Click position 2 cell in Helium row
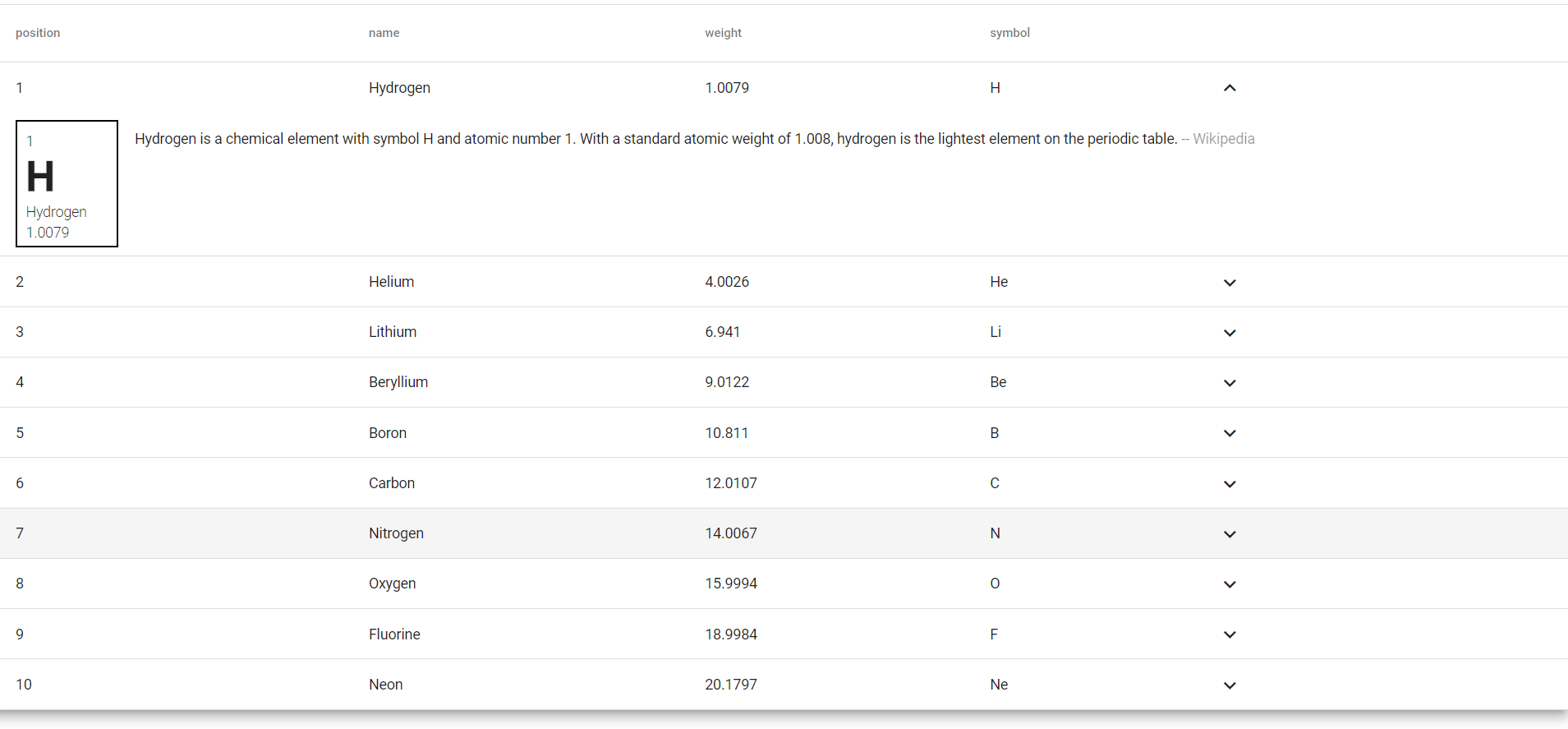 [x=20, y=282]
